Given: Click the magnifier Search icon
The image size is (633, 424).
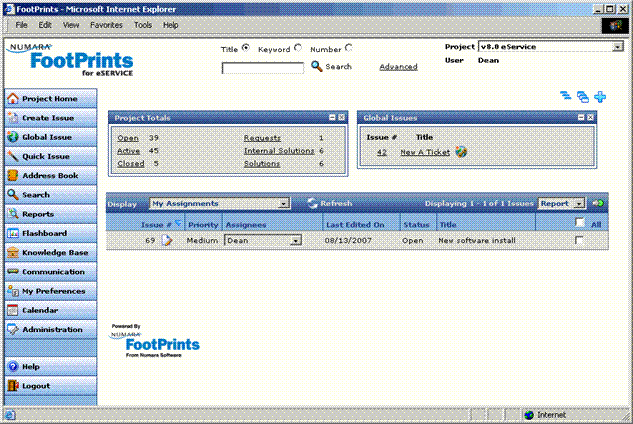Looking at the screenshot, I should pos(316,66).
